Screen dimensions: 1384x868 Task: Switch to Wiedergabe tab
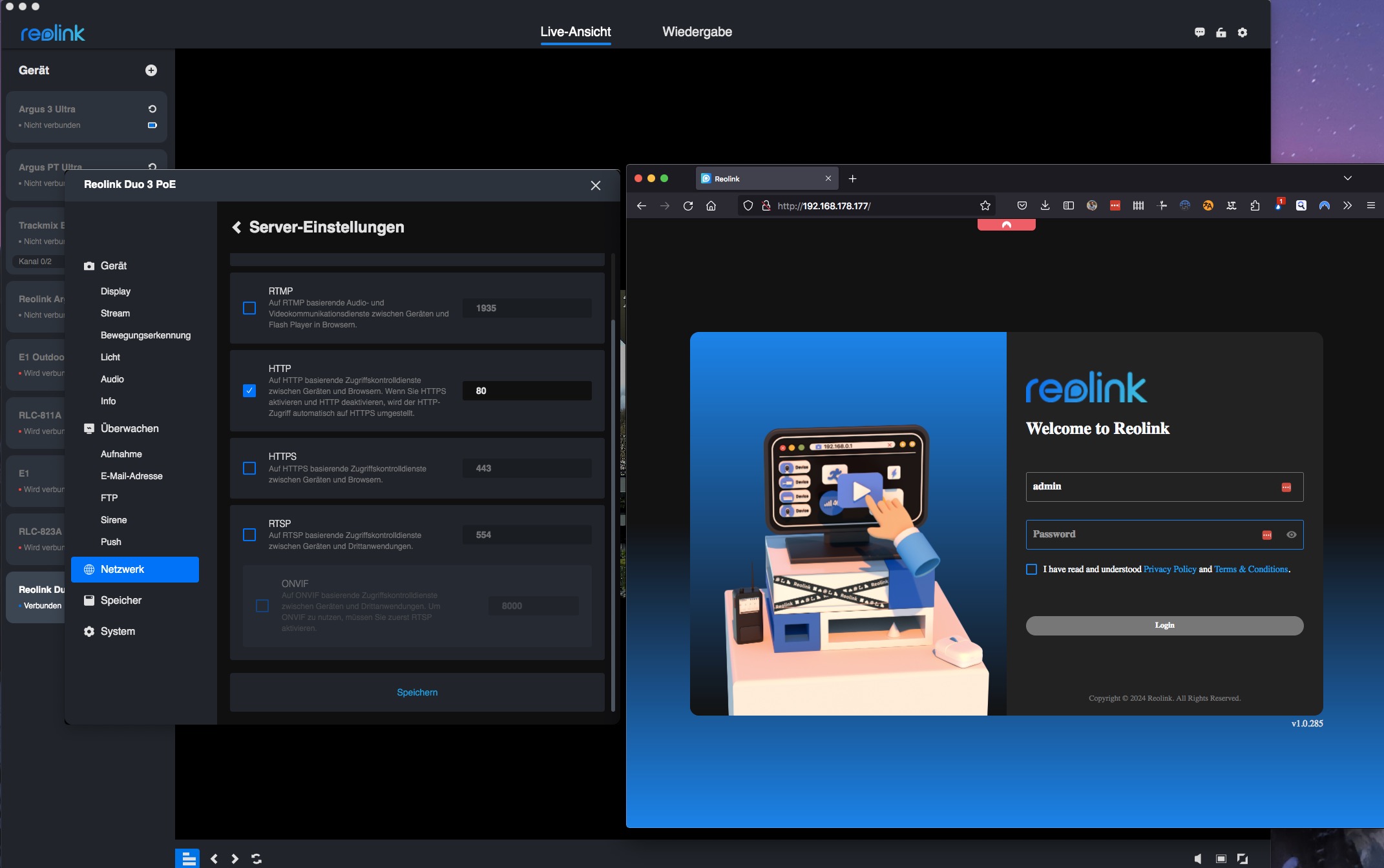[697, 32]
